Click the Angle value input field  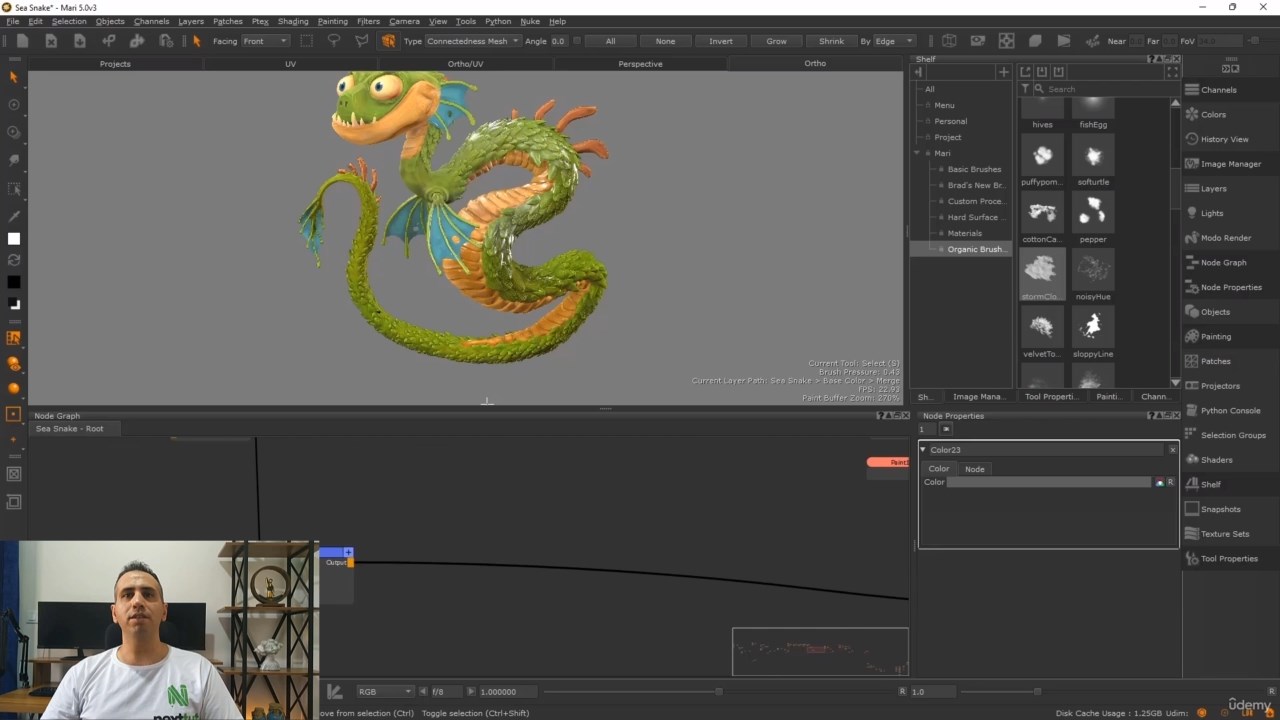tap(558, 41)
